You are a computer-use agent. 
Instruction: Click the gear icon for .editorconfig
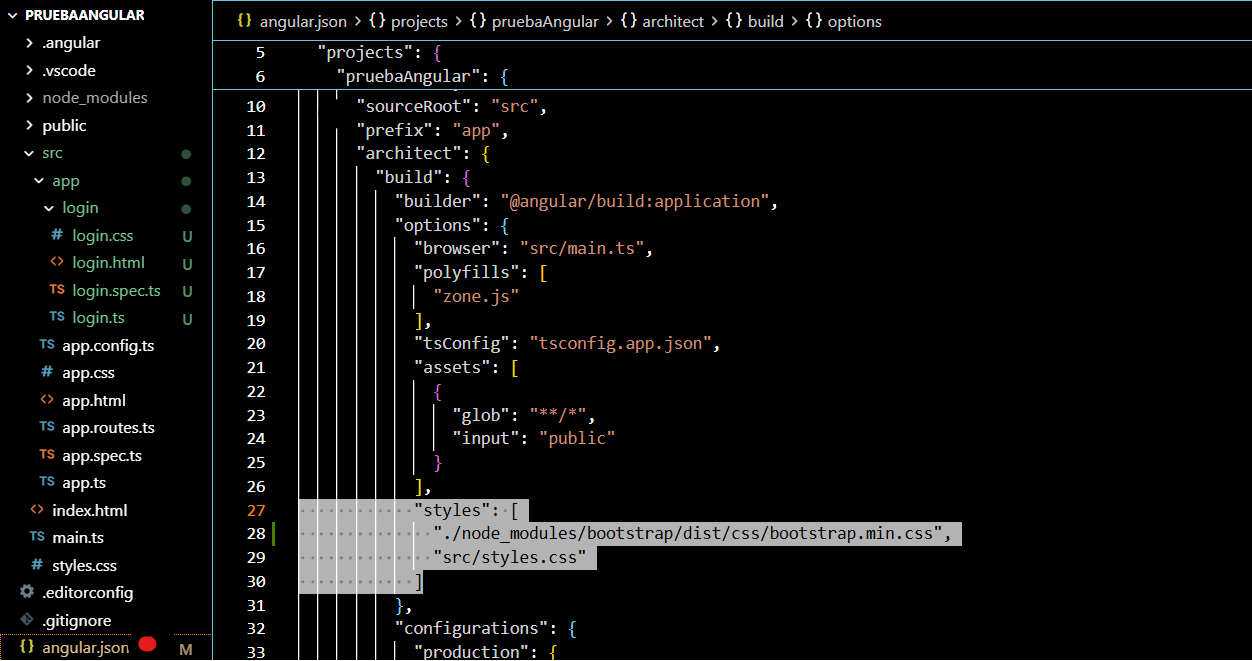27,592
